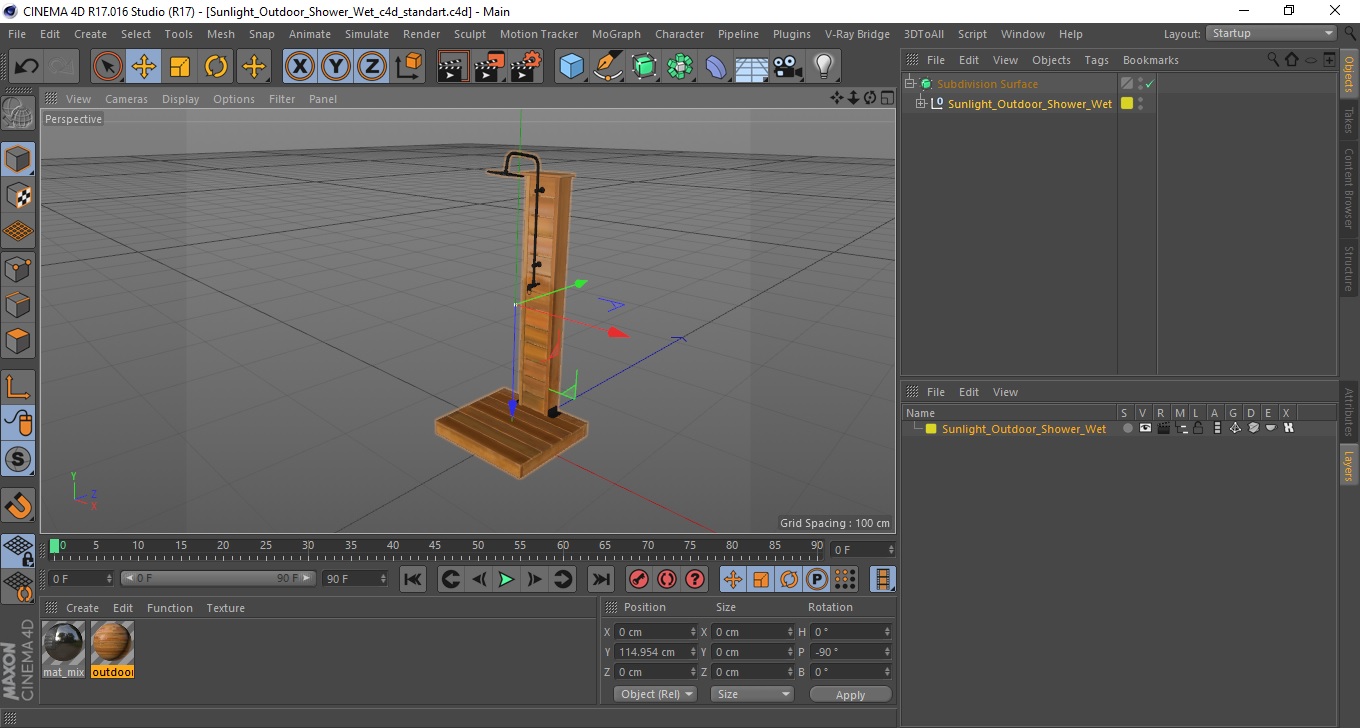Add a Cube primitive object
Viewport: 1360px width, 728px height.
coord(572,67)
